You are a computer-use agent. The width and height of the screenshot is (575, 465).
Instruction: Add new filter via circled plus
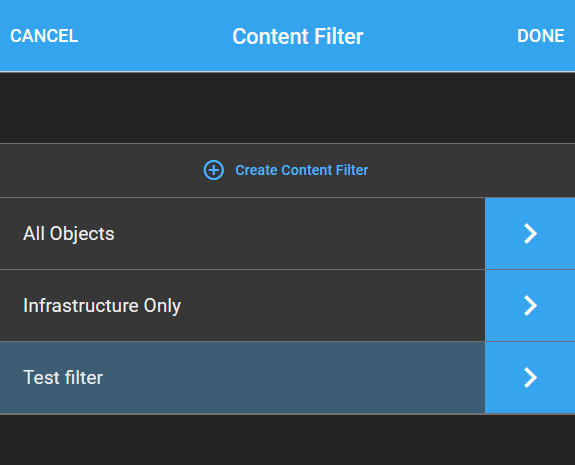pyautogui.click(x=214, y=170)
